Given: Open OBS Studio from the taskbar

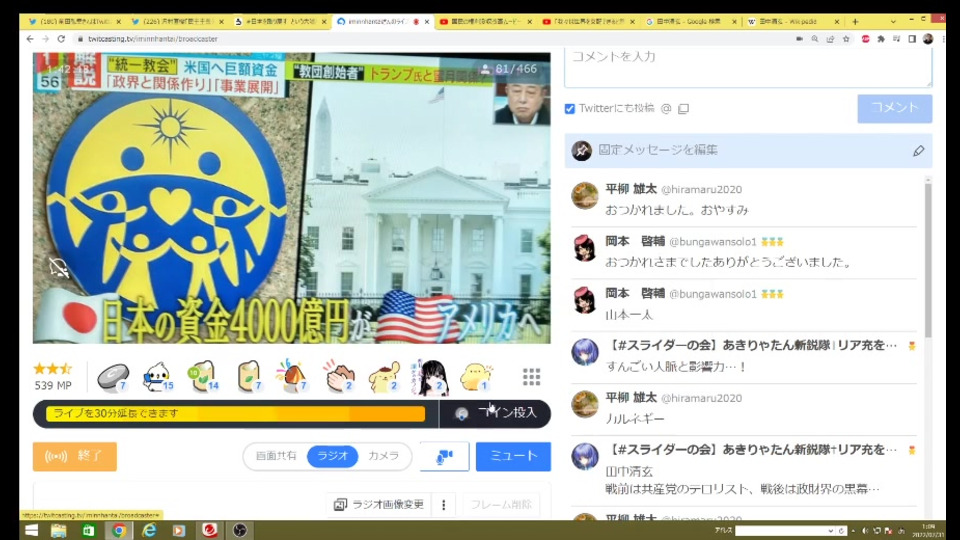Looking at the screenshot, I should (x=239, y=530).
